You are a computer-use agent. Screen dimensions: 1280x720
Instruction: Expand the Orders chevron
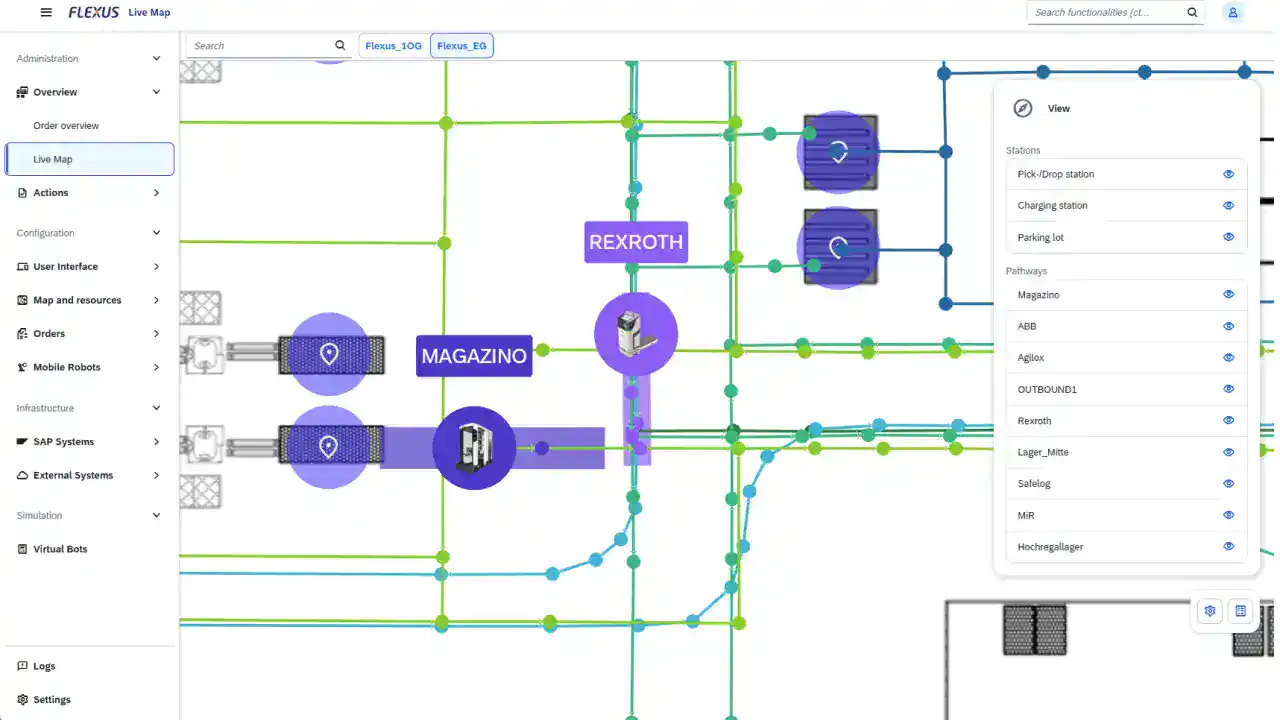coord(156,334)
